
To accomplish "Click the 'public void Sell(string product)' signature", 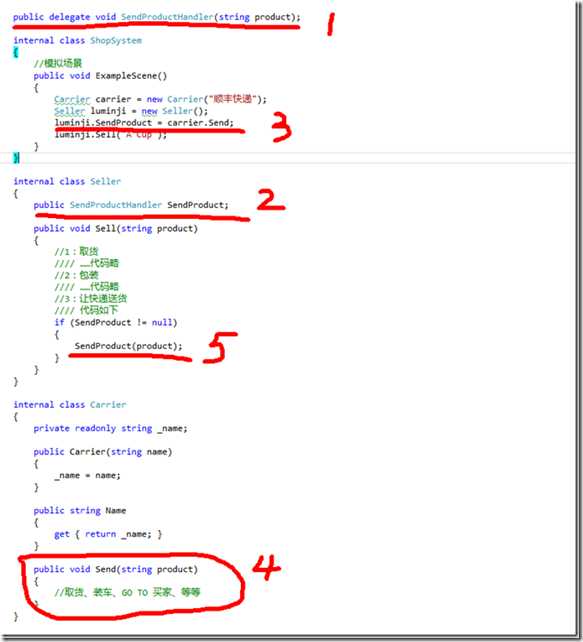I will 115,228.
